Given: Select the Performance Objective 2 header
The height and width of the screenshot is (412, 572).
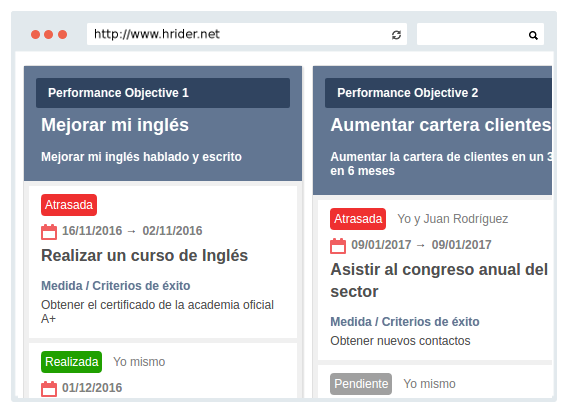Looking at the screenshot, I should 438,93.
